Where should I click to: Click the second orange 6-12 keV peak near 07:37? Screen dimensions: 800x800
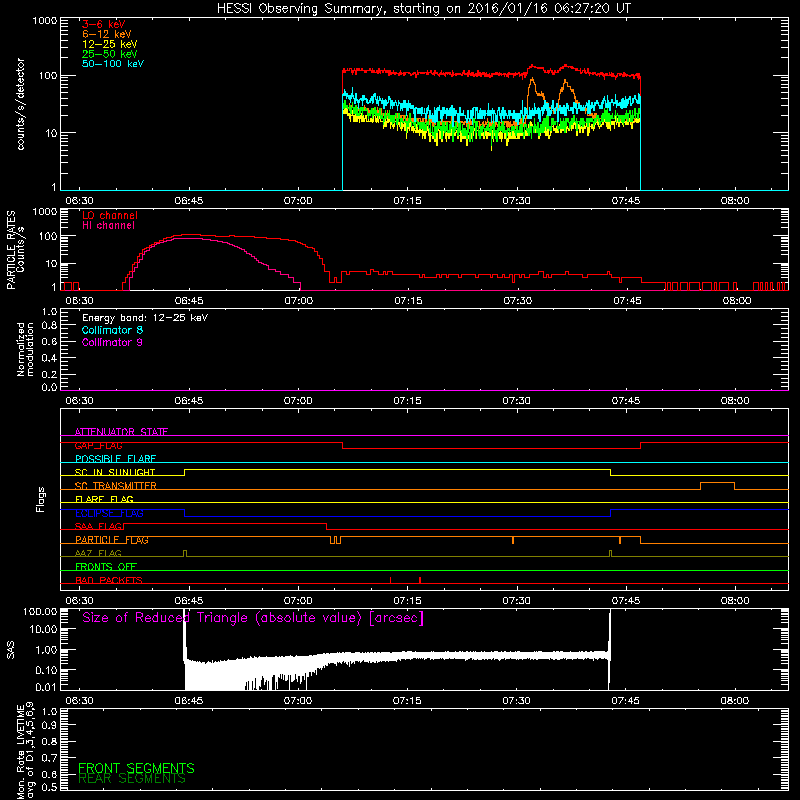565,81
